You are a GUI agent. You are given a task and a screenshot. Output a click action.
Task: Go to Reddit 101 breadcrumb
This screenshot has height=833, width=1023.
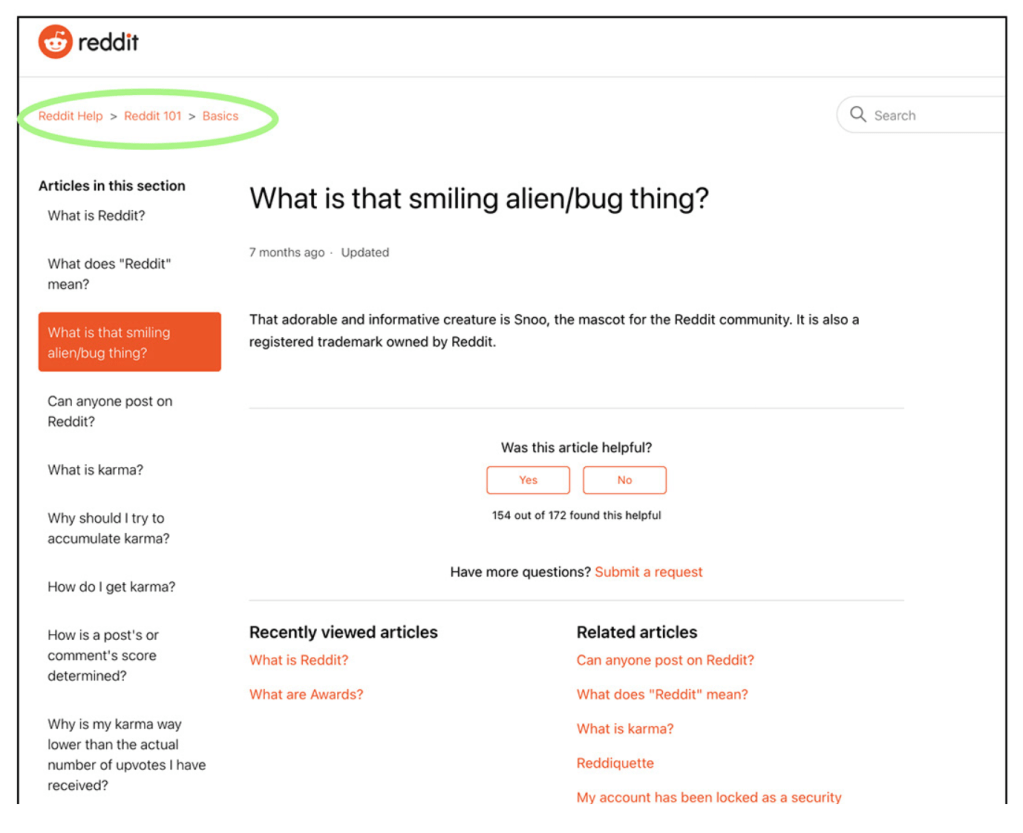[x=153, y=116]
